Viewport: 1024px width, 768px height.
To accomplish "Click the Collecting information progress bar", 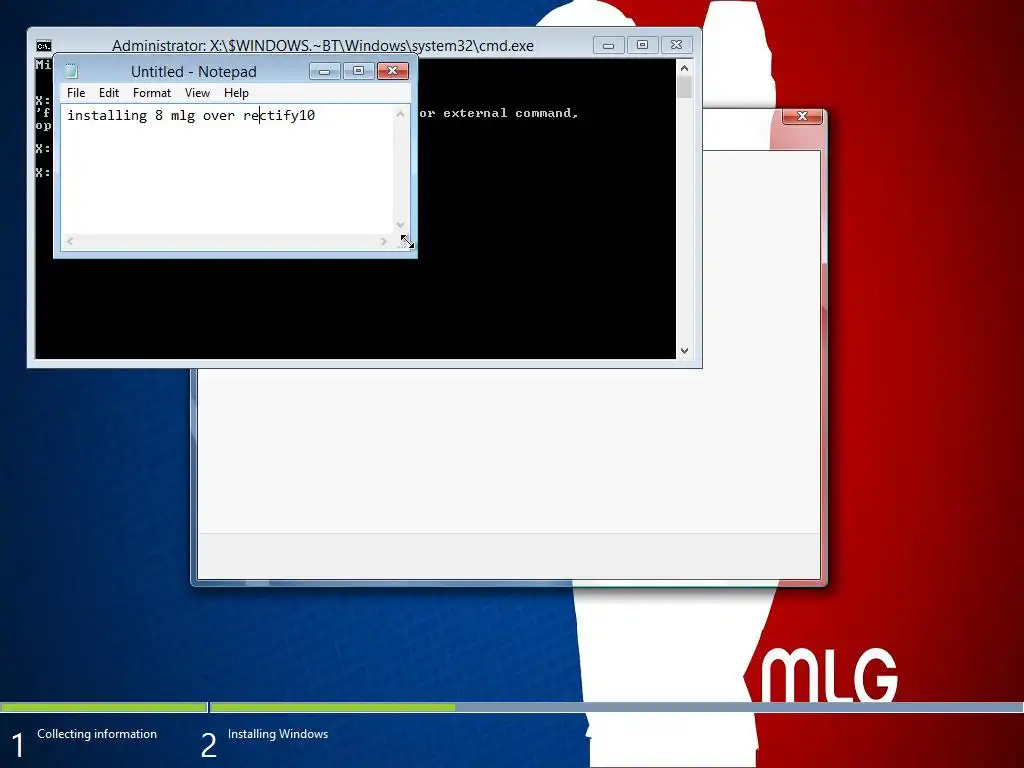I will (x=104, y=707).
